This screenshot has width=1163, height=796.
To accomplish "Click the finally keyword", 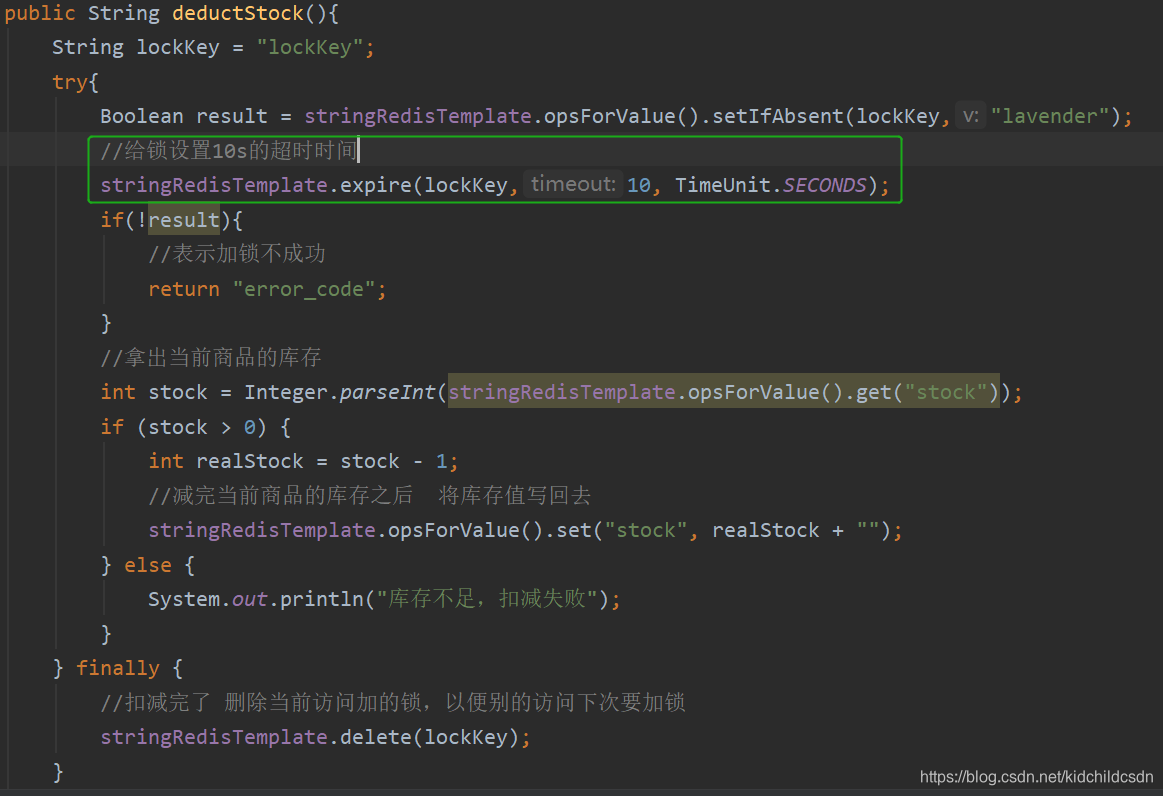I will click(x=118, y=668).
